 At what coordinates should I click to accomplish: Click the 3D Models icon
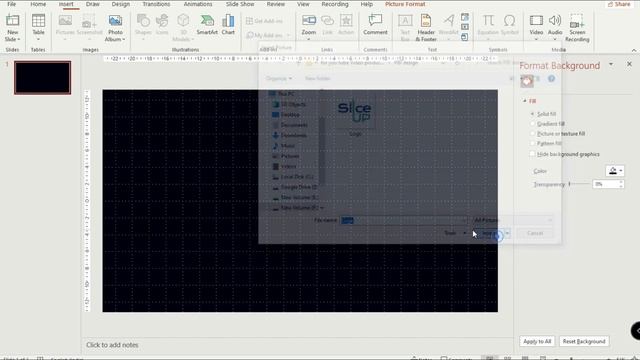[183, 21]
